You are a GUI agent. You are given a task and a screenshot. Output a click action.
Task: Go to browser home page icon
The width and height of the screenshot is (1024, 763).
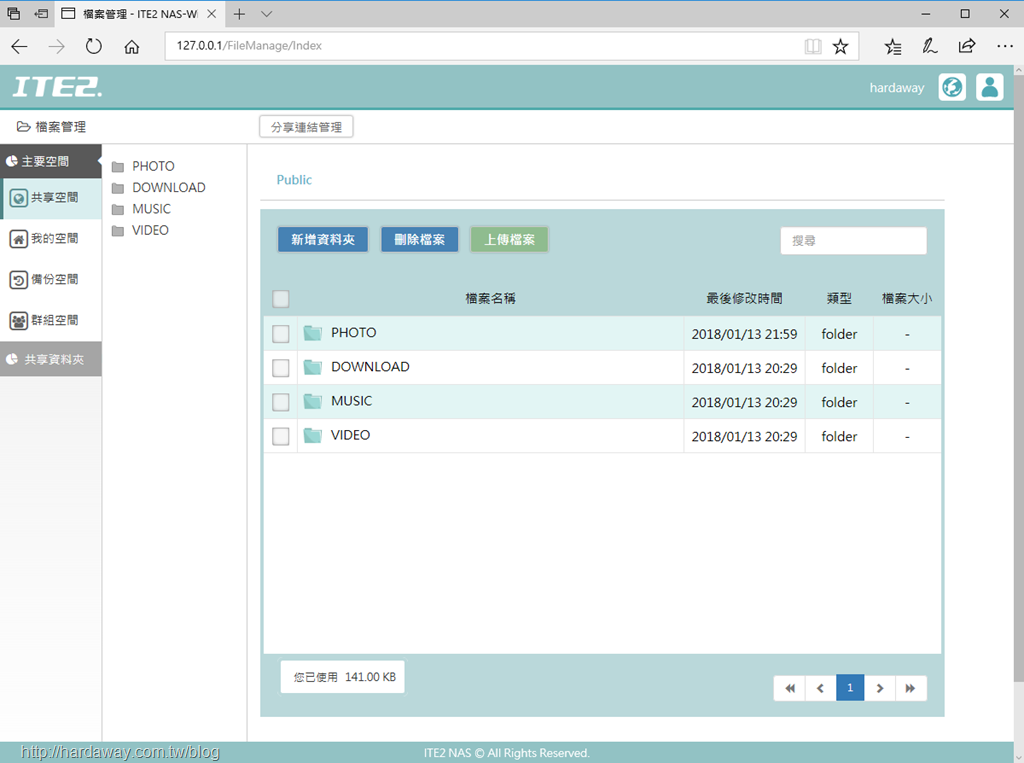coord(132,46)
